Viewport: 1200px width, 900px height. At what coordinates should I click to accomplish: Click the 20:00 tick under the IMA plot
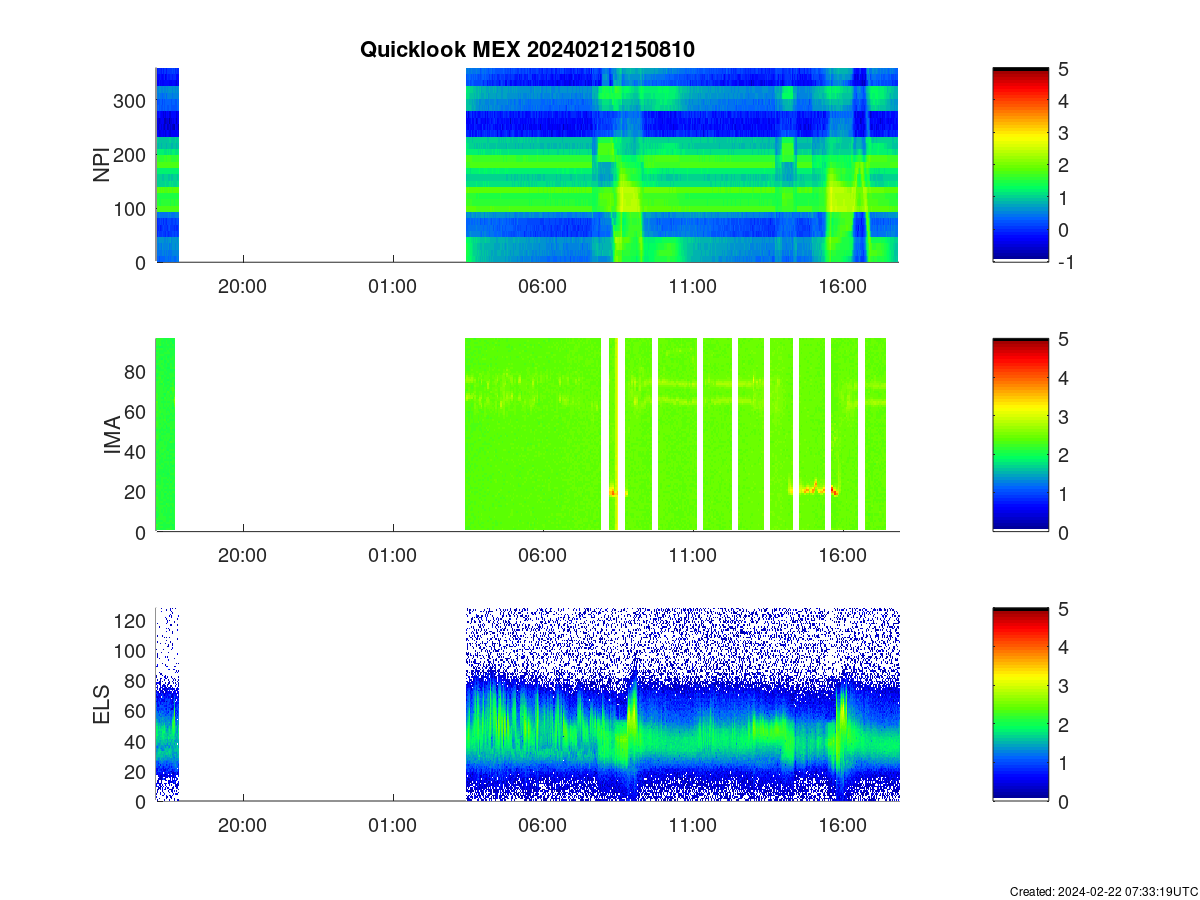(x=243, y=556)
